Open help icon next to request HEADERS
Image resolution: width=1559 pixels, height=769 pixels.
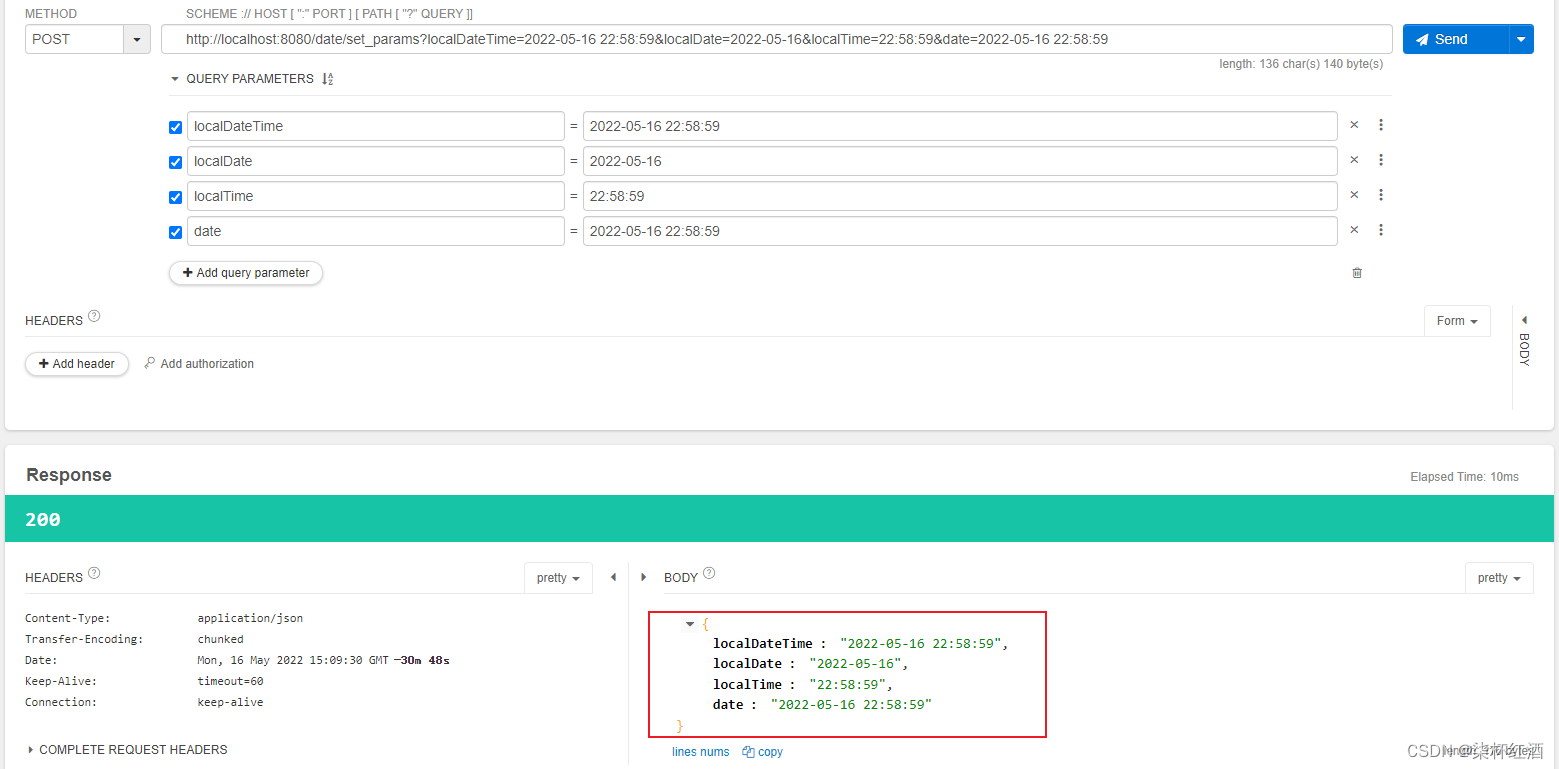94,316
